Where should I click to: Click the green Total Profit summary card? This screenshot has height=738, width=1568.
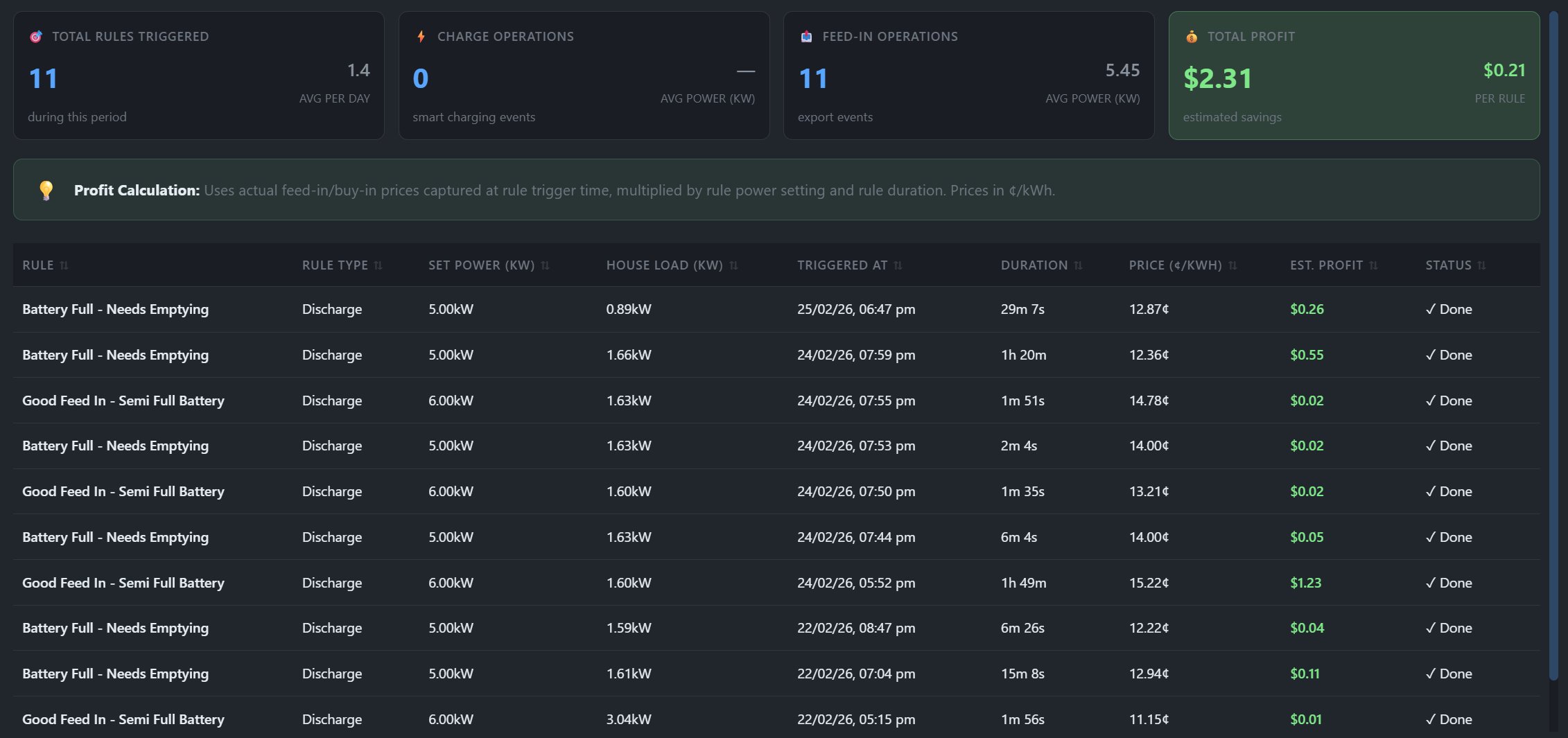(1354, 76)
